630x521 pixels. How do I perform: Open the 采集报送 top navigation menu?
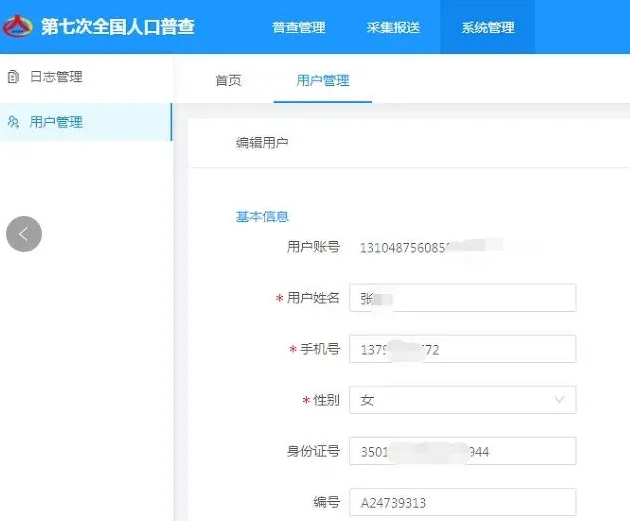click(393, 27)
